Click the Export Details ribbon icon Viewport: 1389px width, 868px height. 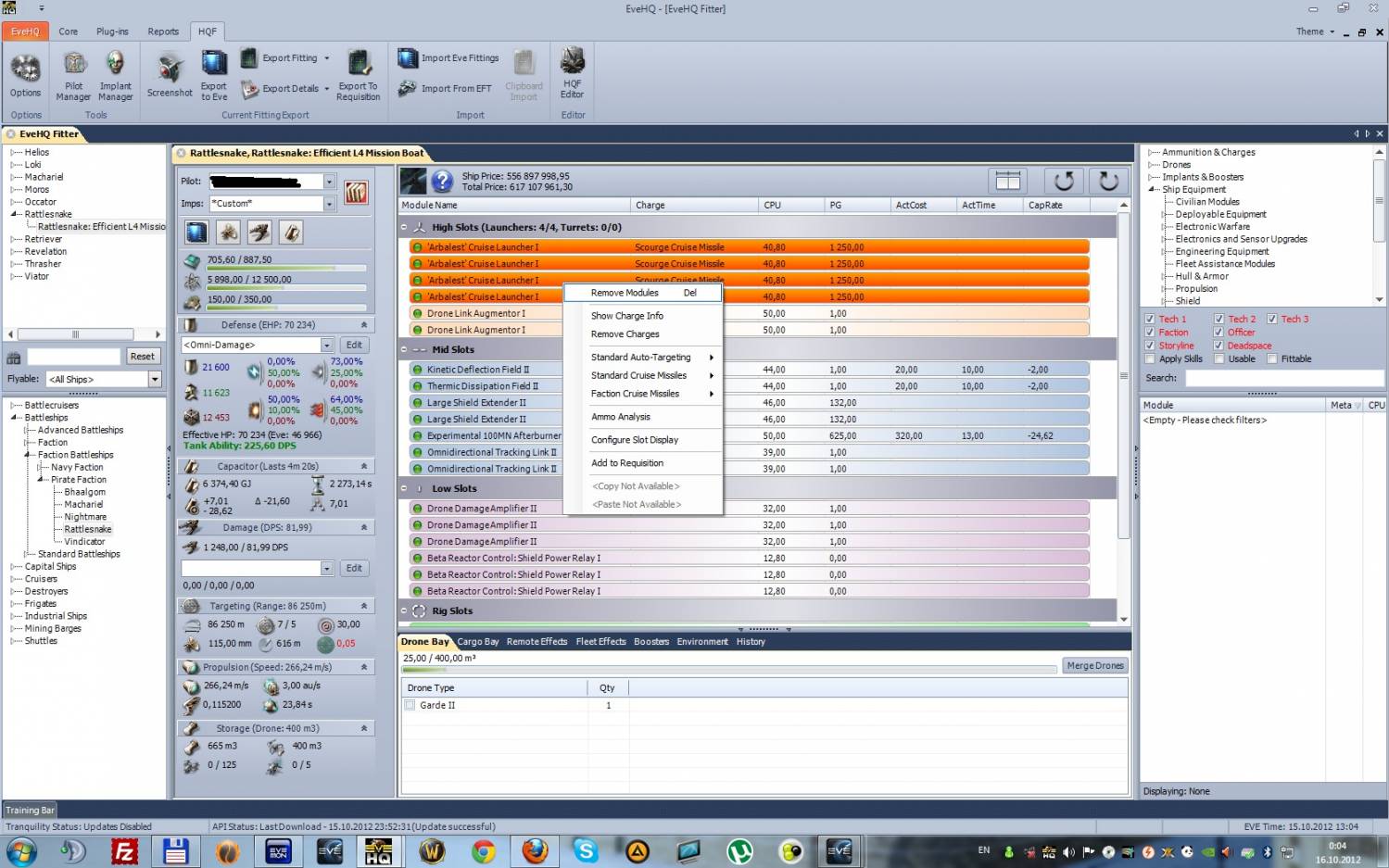tap(249, 89)
